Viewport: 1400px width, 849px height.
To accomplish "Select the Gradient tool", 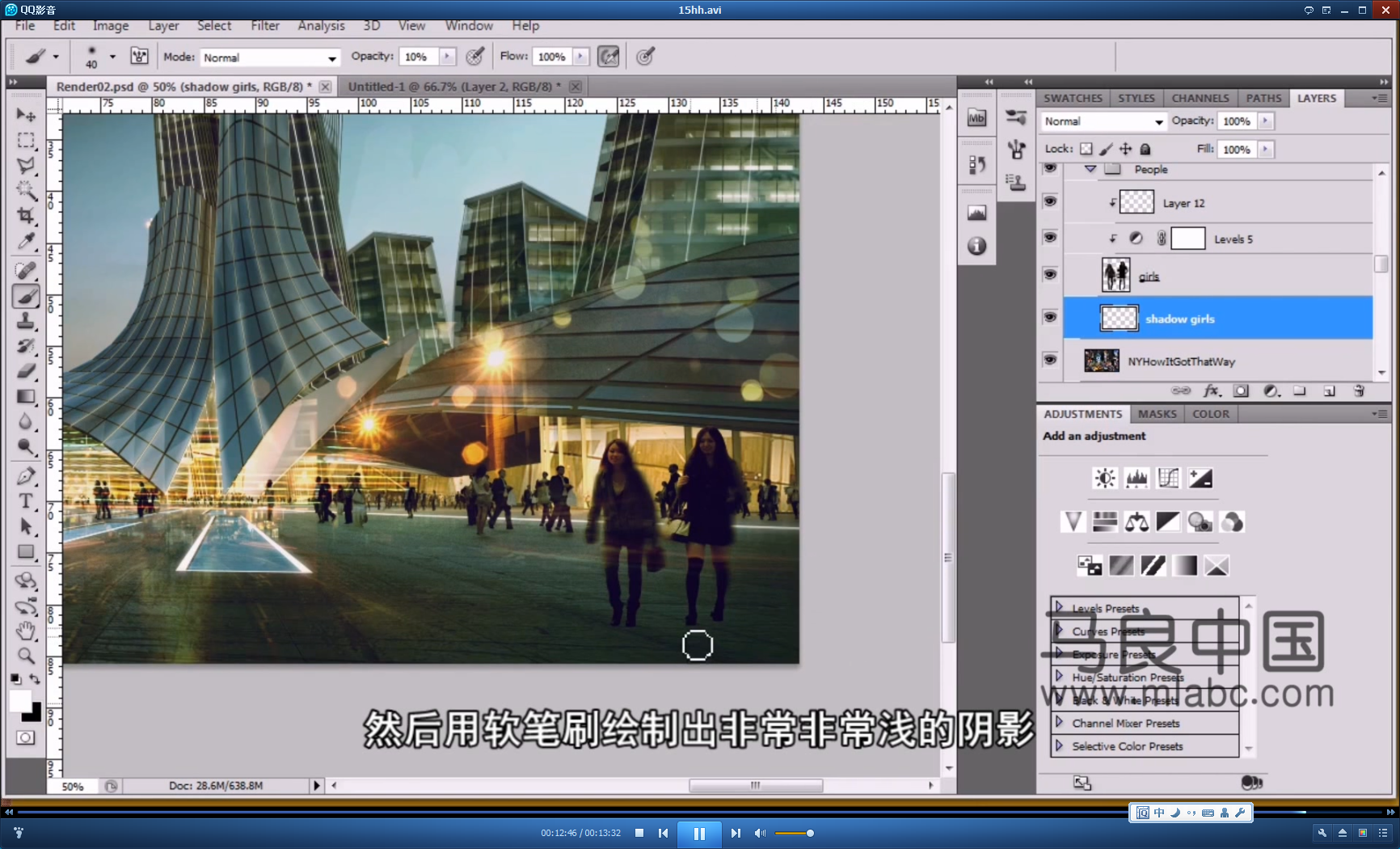I will (25, 396).
